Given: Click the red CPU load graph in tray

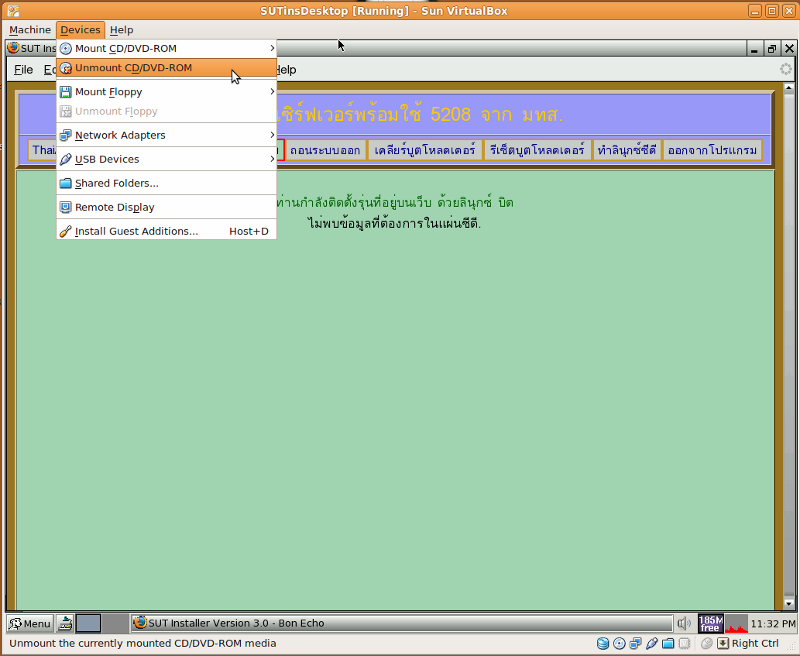Looking at the screenshot, I should point(736,623).
